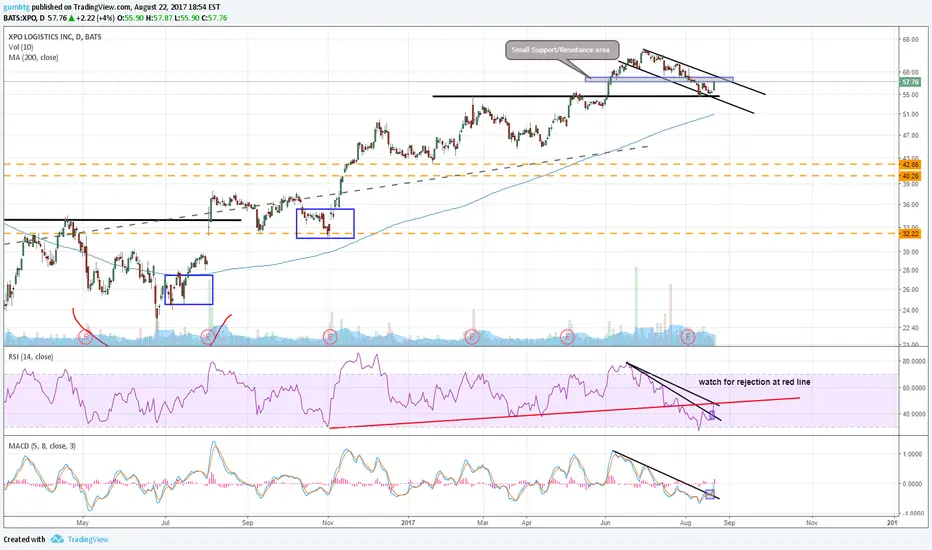Screen dimensions: 932x550
Task: Open the earnings marker from early May 2017
Action: point(567,337)
